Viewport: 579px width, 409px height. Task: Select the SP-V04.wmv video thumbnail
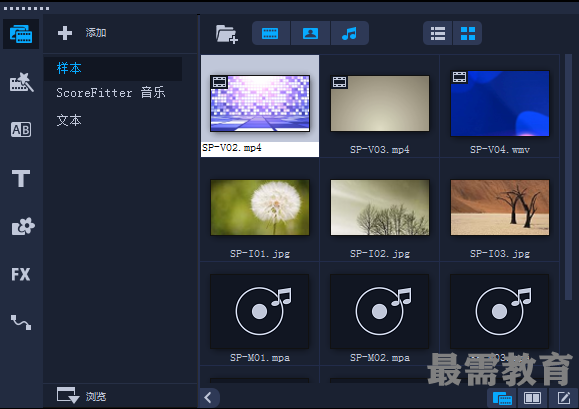[x=500, y=103]
